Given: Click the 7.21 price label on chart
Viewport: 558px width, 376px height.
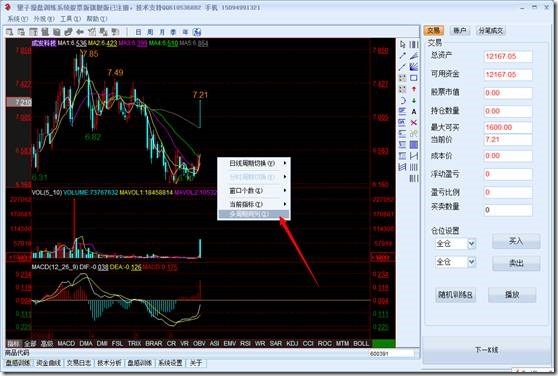Looking at the screenshot, I should click(x=200, y=95).
